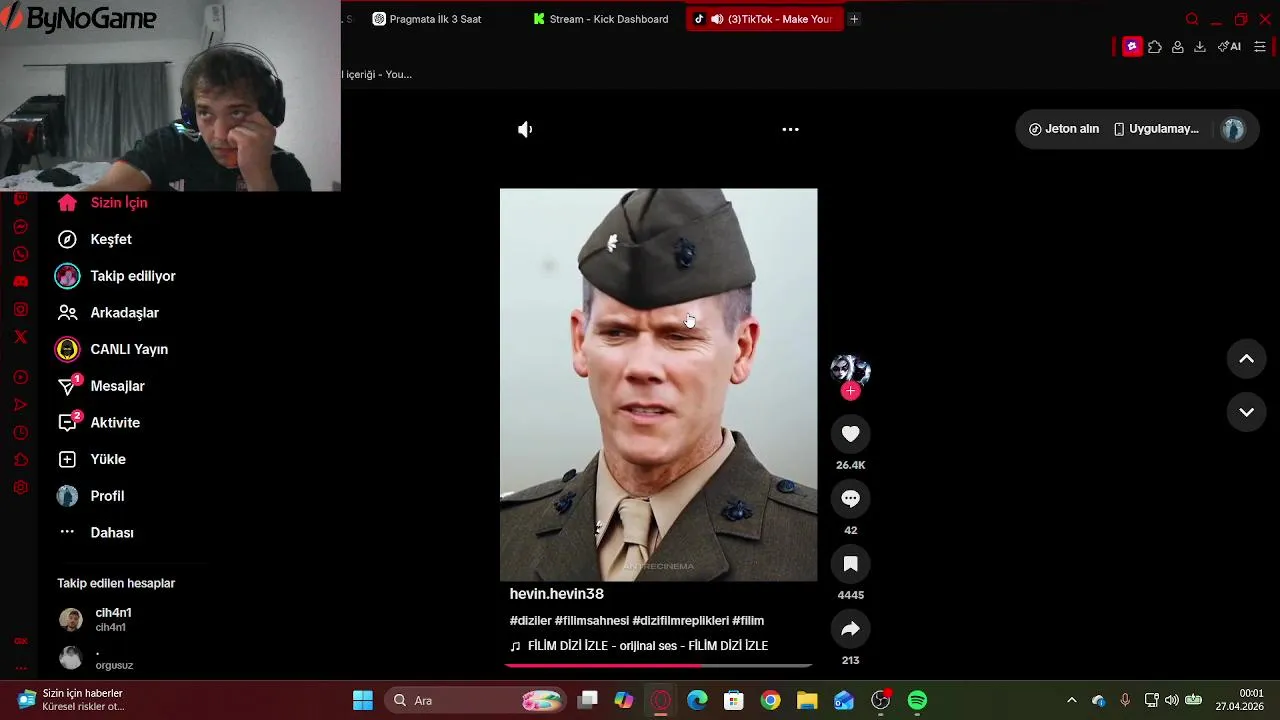Open Discord in the Opera sidebar
Image resolution: width=1280 pixels, height=720 pixels.
[20, 282]
